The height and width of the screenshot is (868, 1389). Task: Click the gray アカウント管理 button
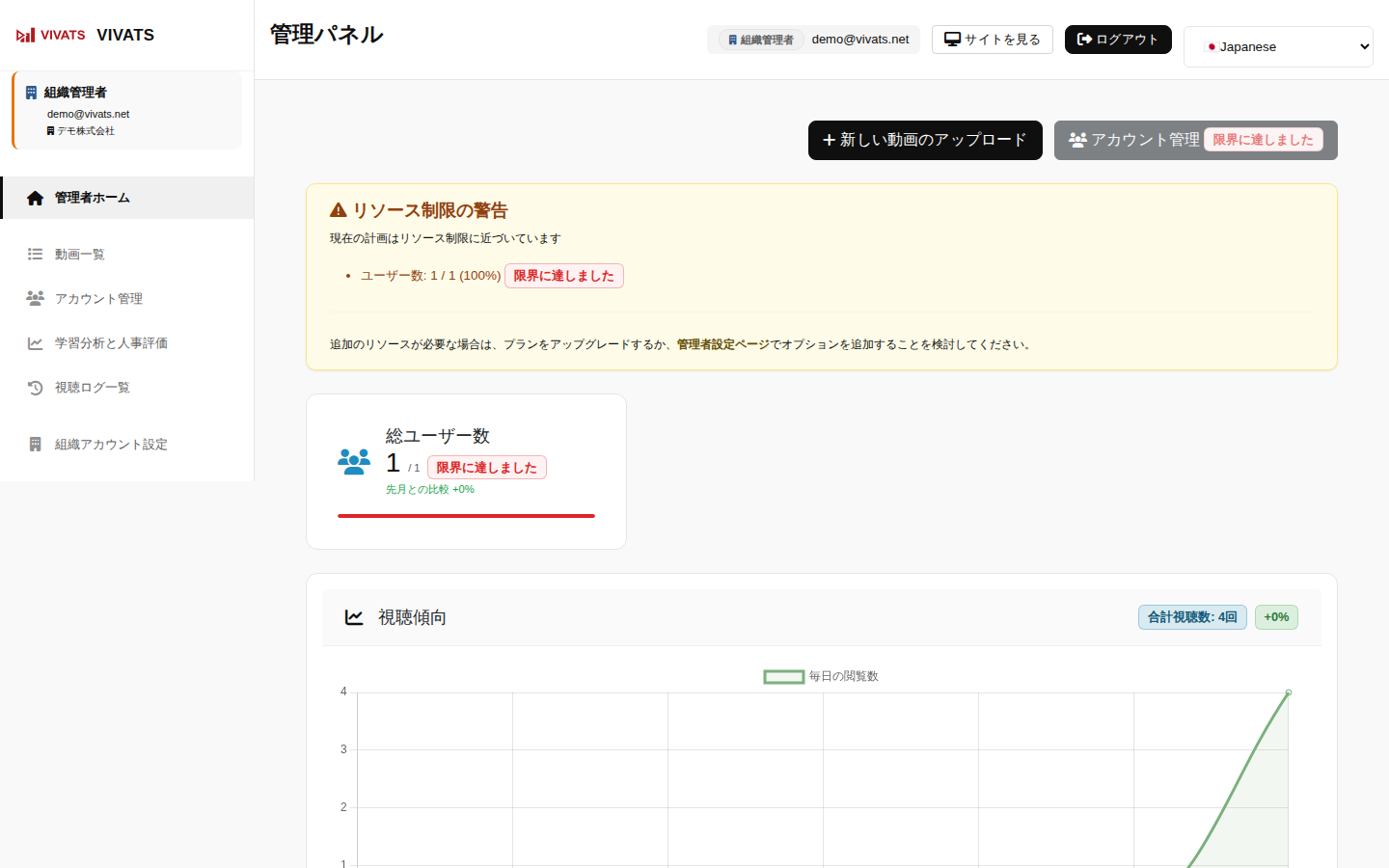1196,141
